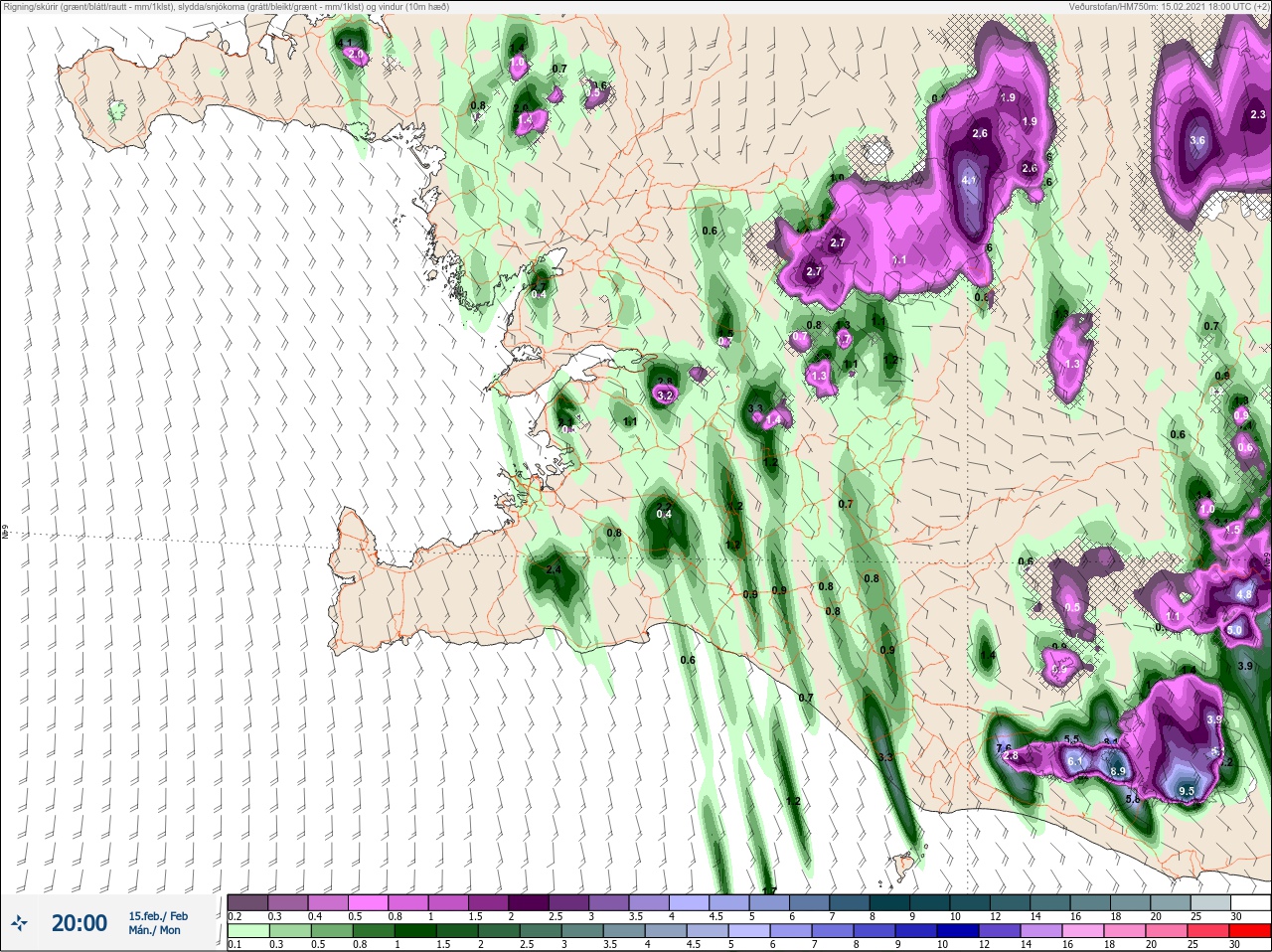Click the 8.9 precipitation value on the map

(x=1117, y=771)
